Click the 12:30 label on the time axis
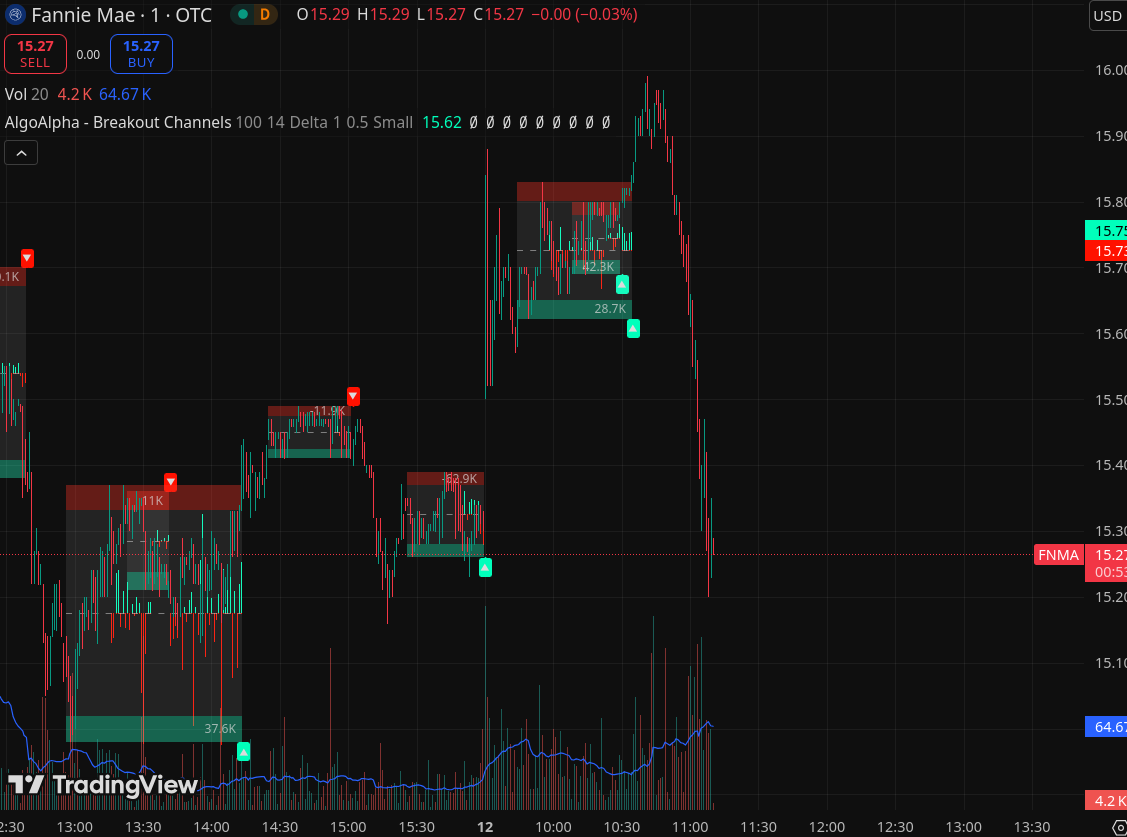Screen dimensions: 1127x837 [895, 827]
